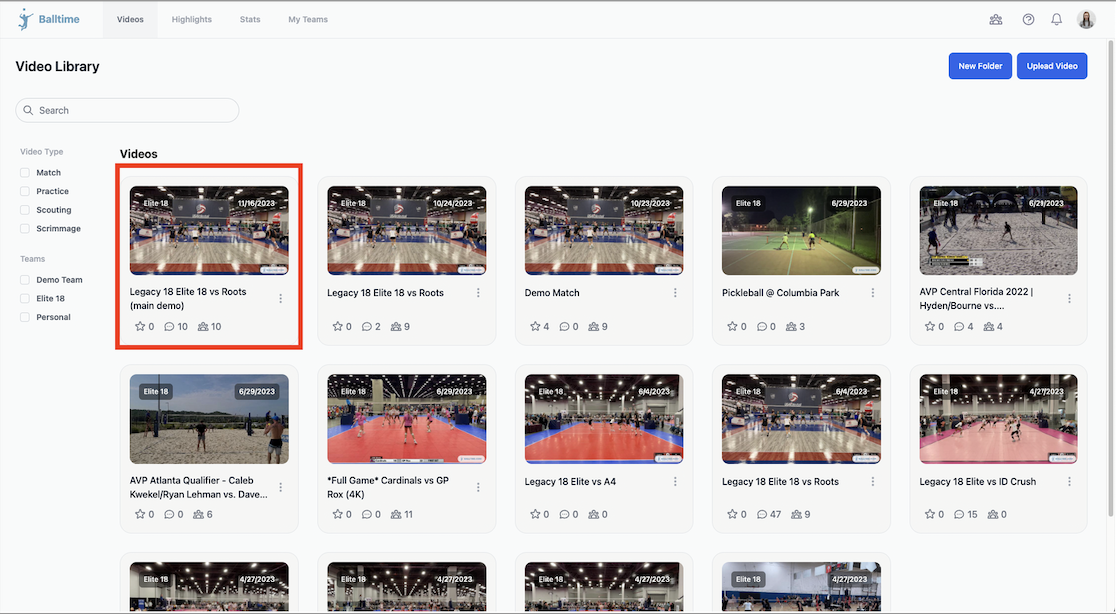1116x614 pixels.
Task: Filter by Demo Team checkbox
Action: coord(25,280)
